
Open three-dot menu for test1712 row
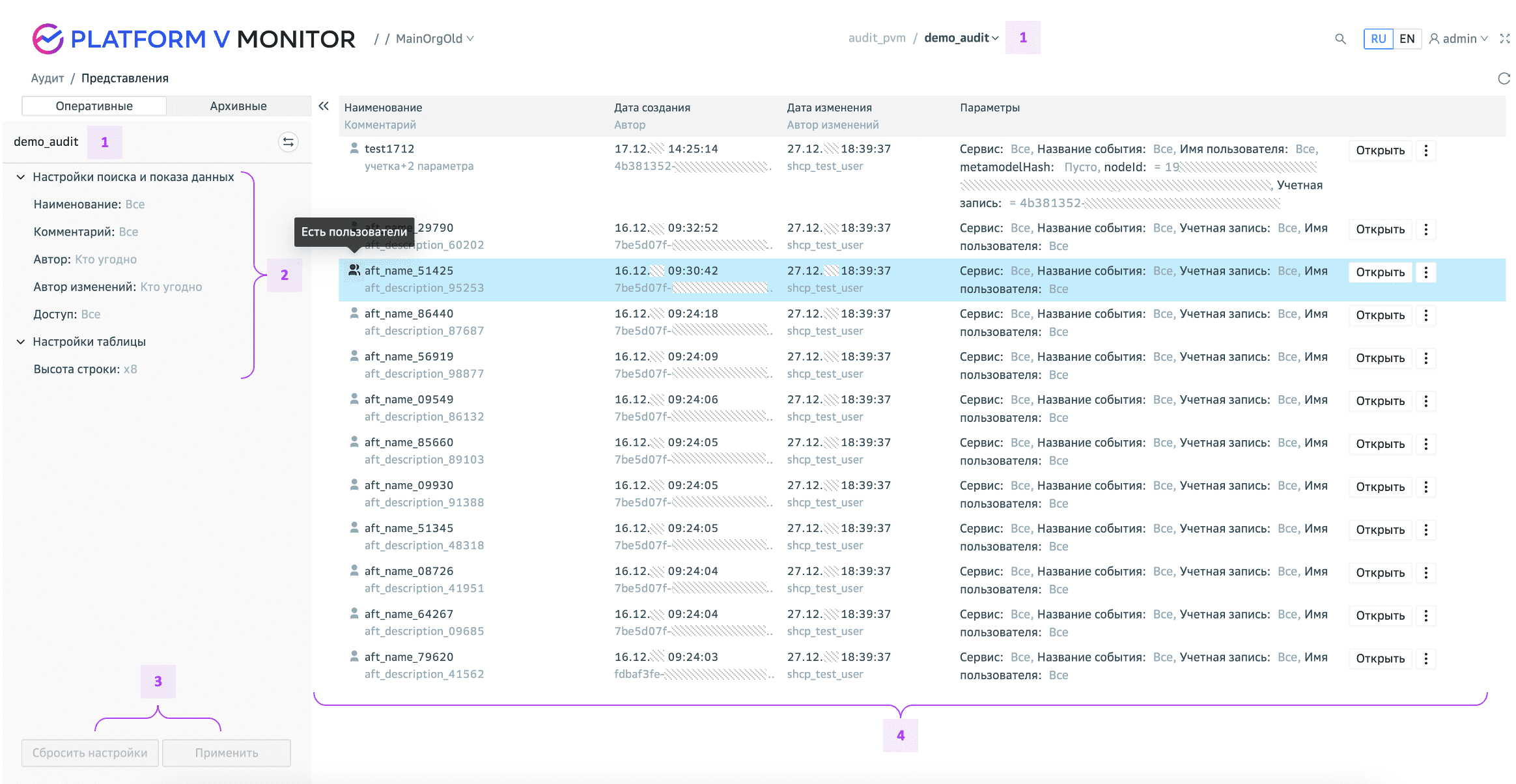(1425, 150)
